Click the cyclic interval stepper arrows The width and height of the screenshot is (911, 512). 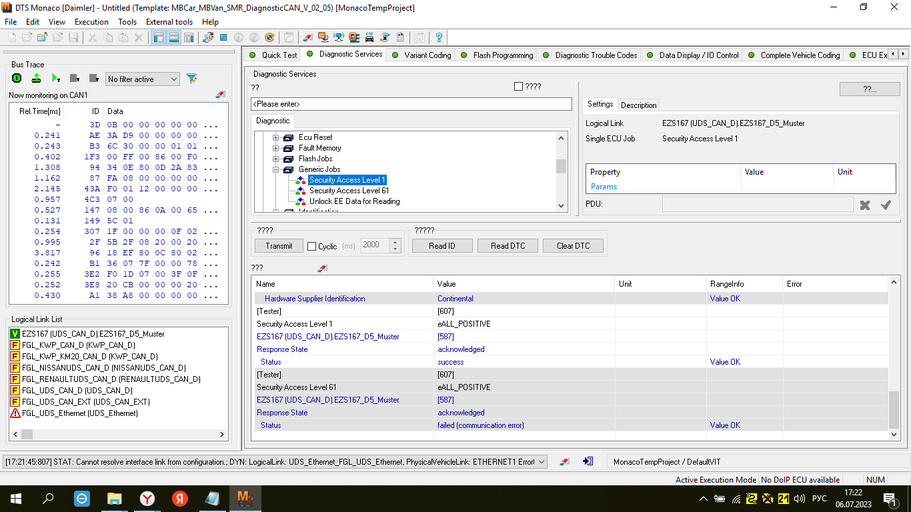pyautogui.click(x=395, y=246)
